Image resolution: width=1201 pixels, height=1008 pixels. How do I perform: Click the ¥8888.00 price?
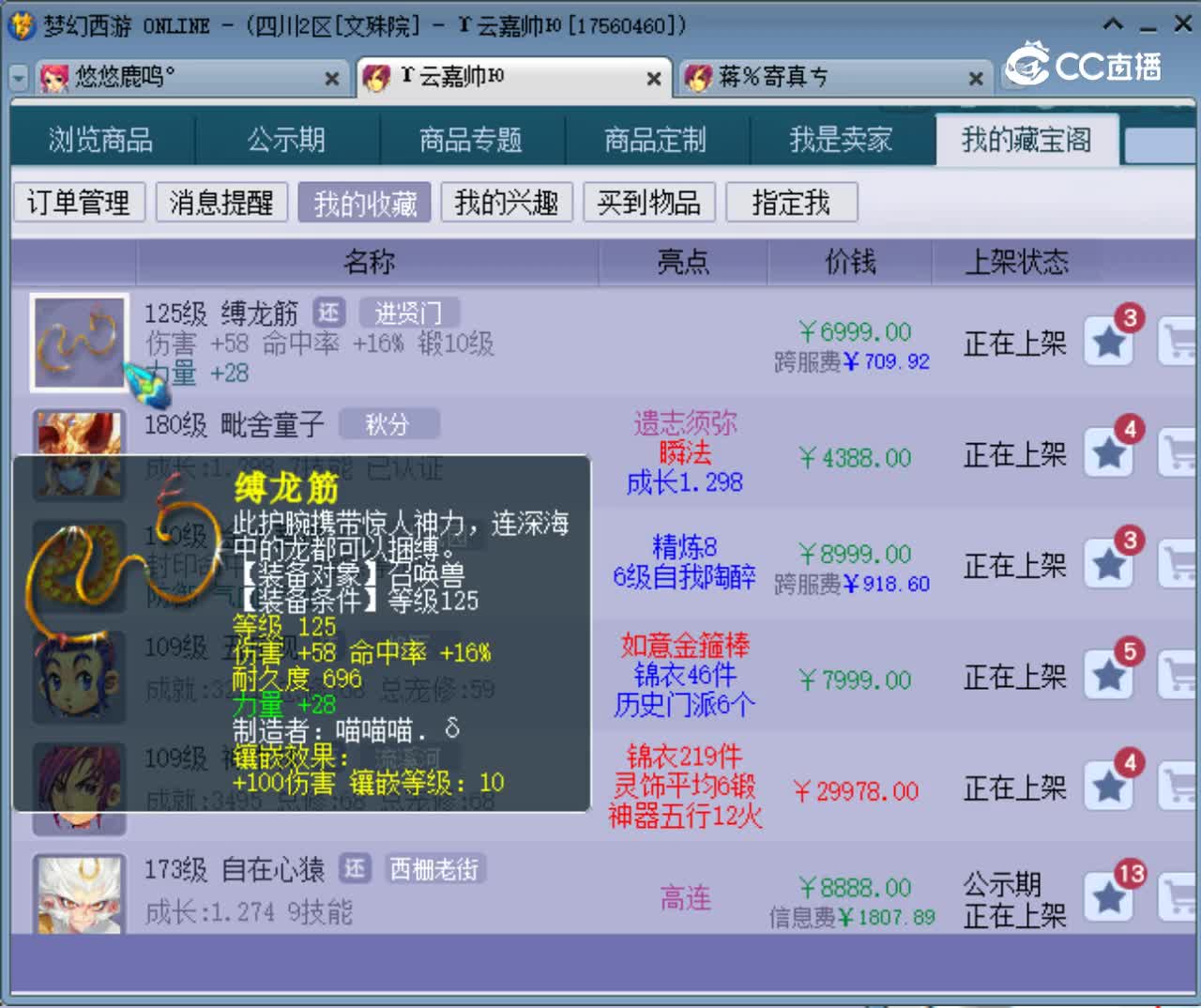[x=855, y=888]
